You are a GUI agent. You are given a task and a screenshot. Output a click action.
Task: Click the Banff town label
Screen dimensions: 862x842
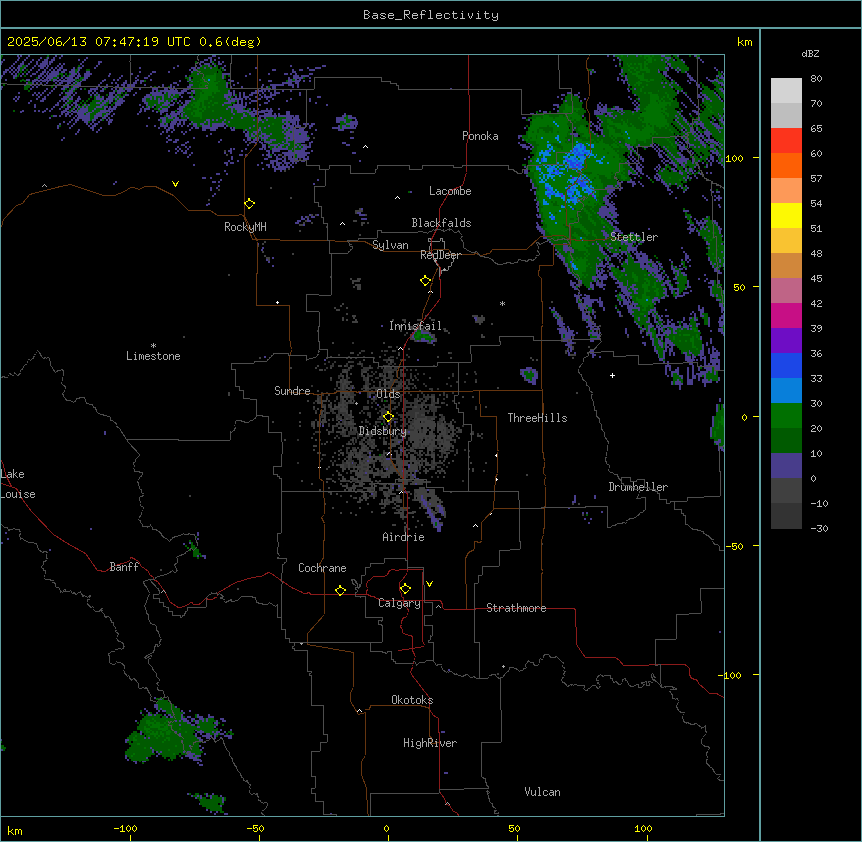[124, 567]
